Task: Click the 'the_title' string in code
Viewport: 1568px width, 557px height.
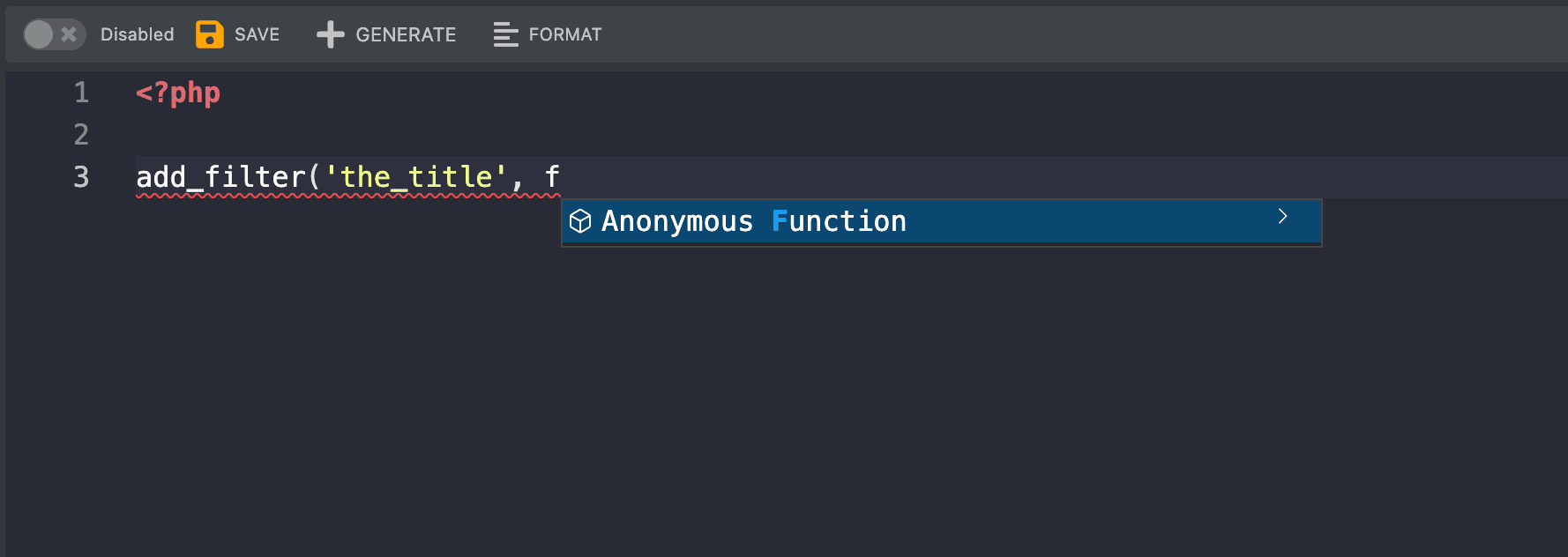Action: 415,177
